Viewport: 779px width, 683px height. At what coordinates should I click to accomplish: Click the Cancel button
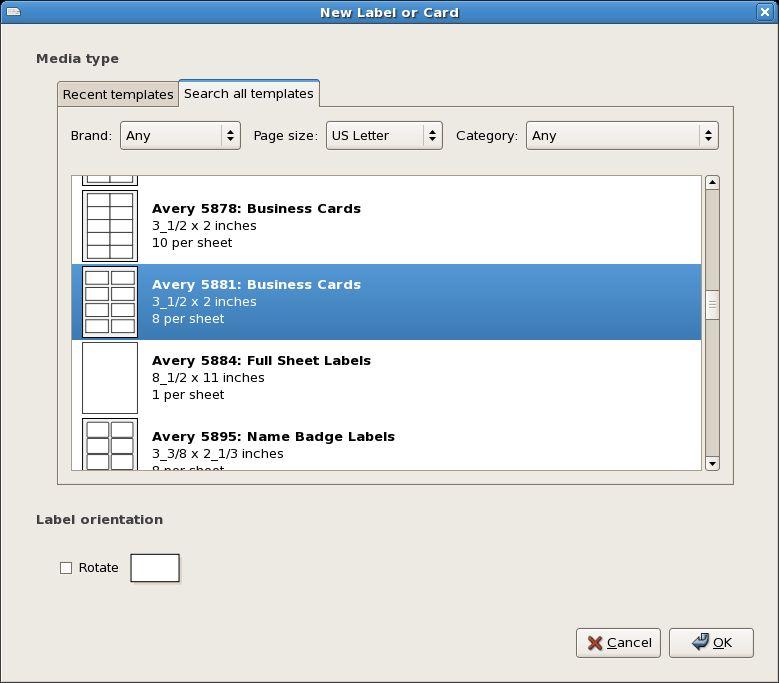(618, 643)
